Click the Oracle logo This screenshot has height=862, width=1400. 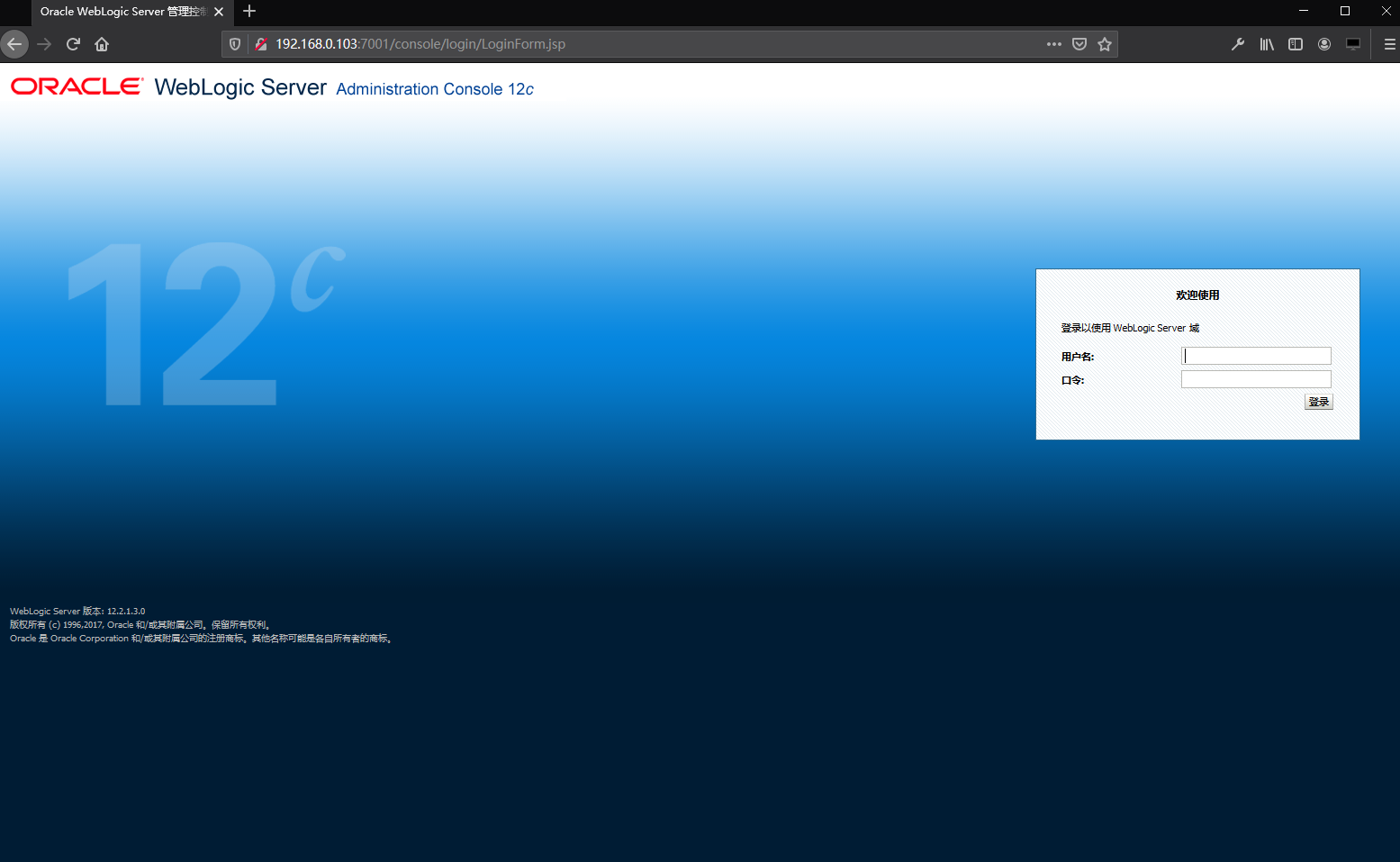77,86
